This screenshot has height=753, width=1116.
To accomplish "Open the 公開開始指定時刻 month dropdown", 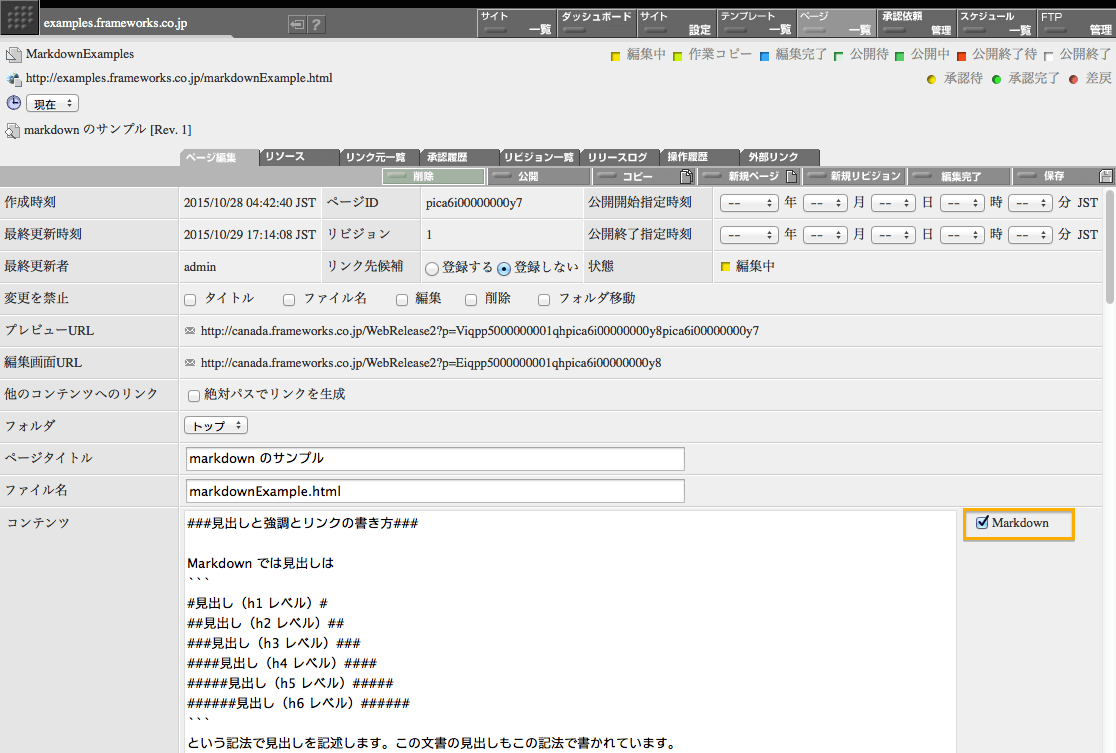I will pyautogui.click(x=825, y=203).
